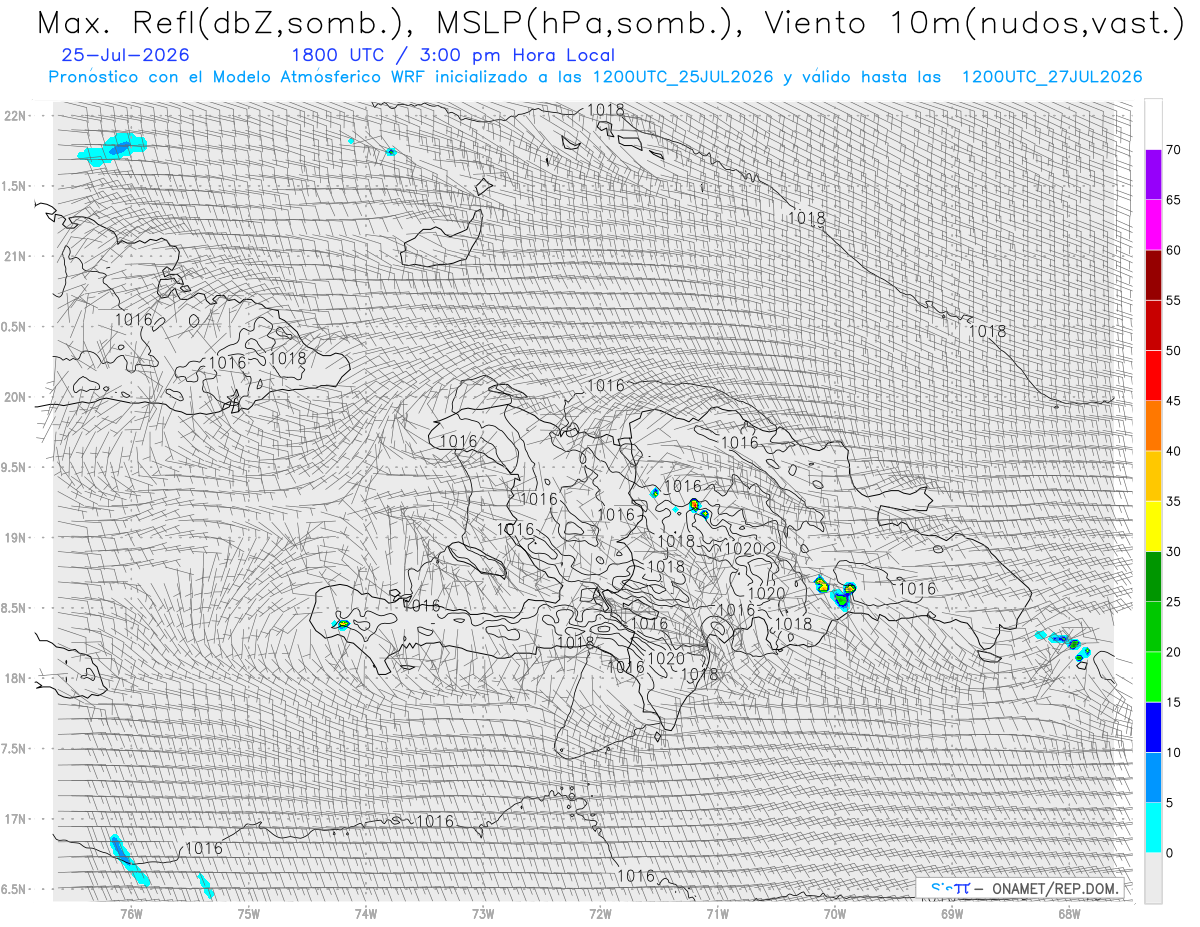The image size is (1200, 927).
Task: Click the '68W' longitude label
Action: 1069,913
